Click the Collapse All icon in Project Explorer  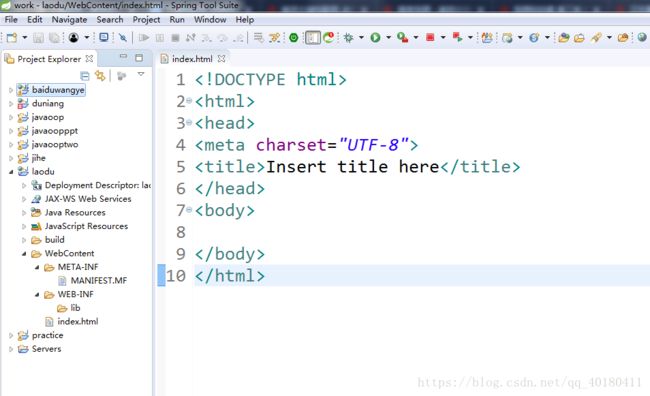[85, 76]
